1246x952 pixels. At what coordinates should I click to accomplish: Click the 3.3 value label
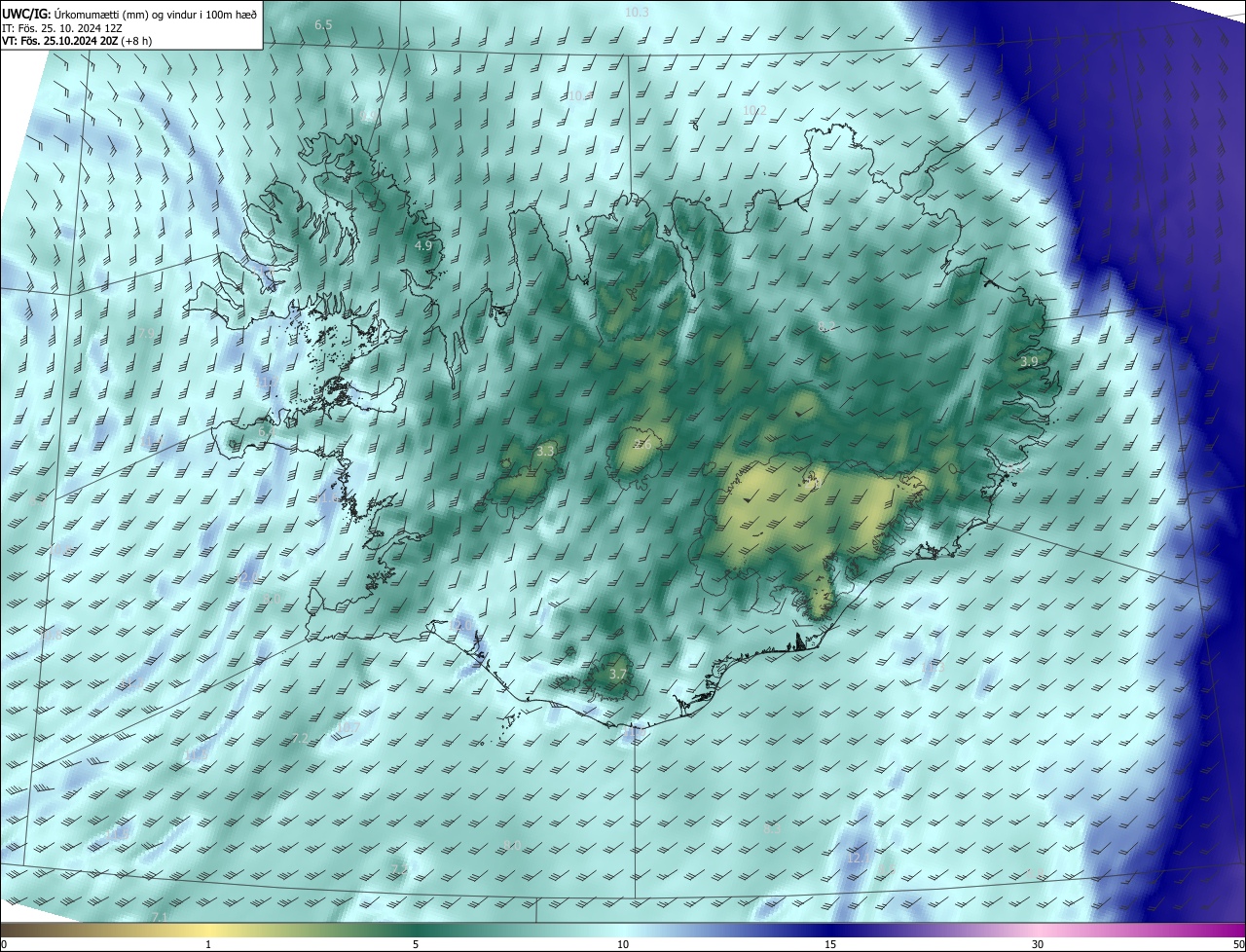click(545, 451)
